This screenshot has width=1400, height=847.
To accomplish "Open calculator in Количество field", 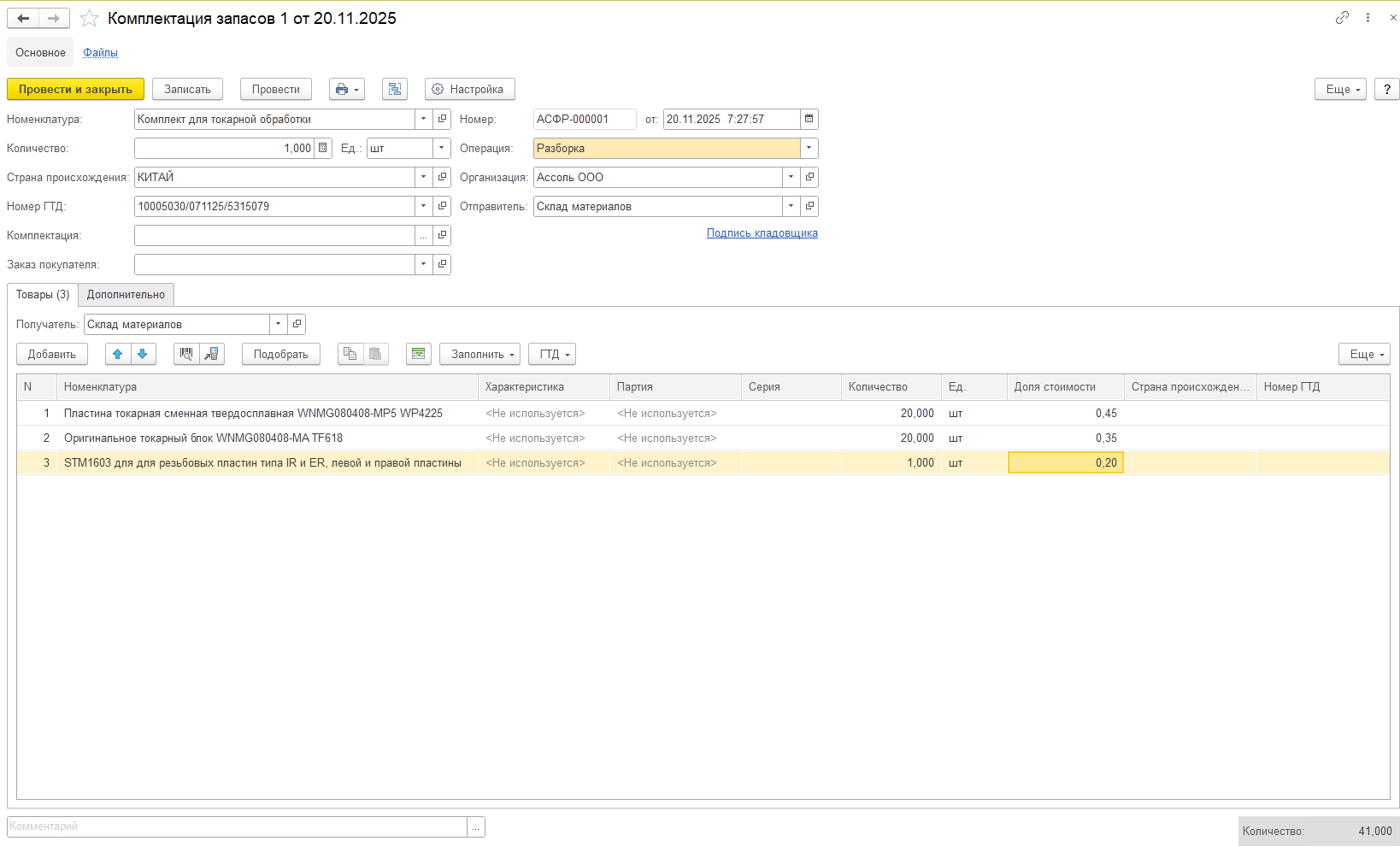I will coord(323,148).
